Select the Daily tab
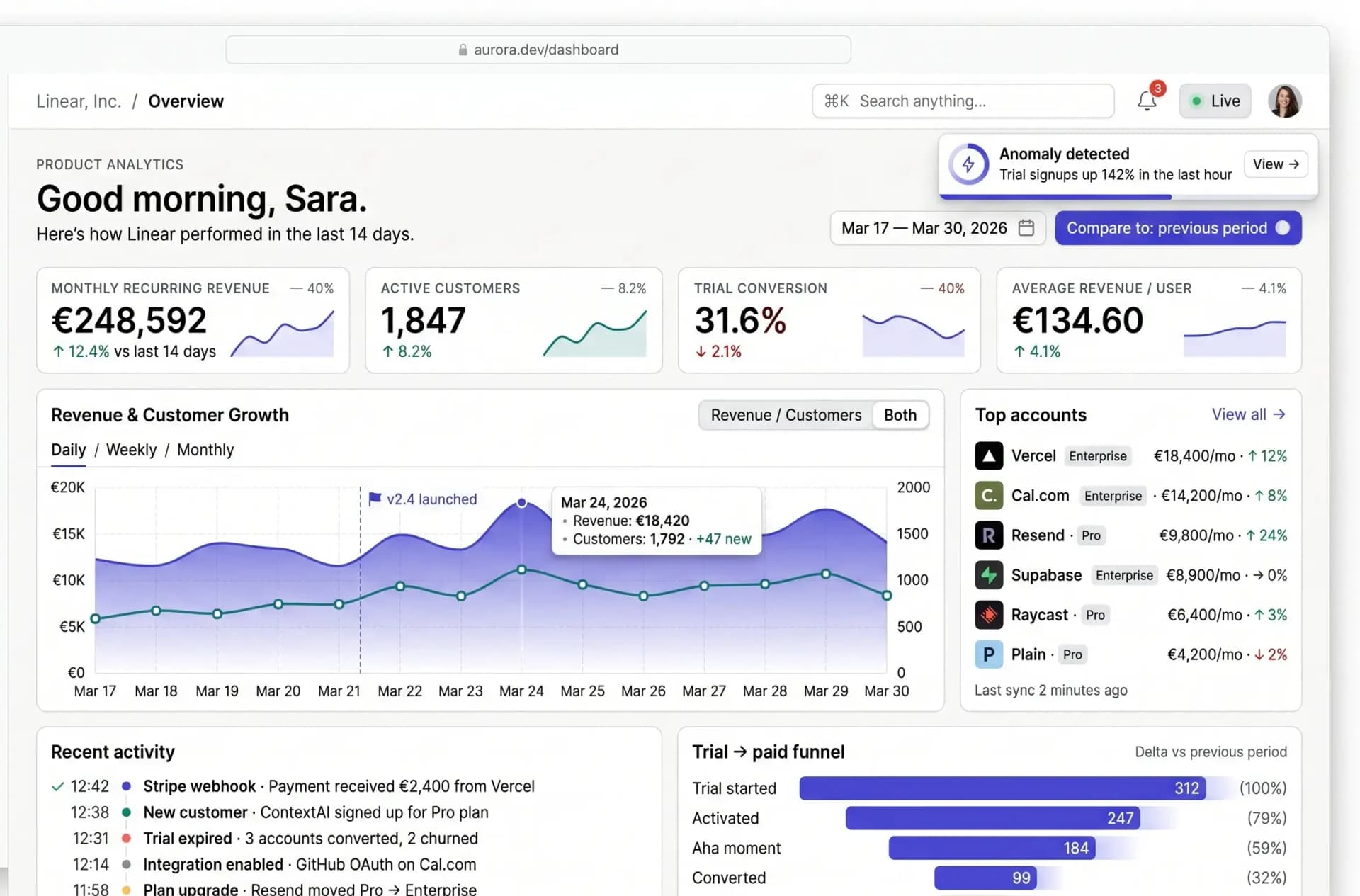 [69, 450]
